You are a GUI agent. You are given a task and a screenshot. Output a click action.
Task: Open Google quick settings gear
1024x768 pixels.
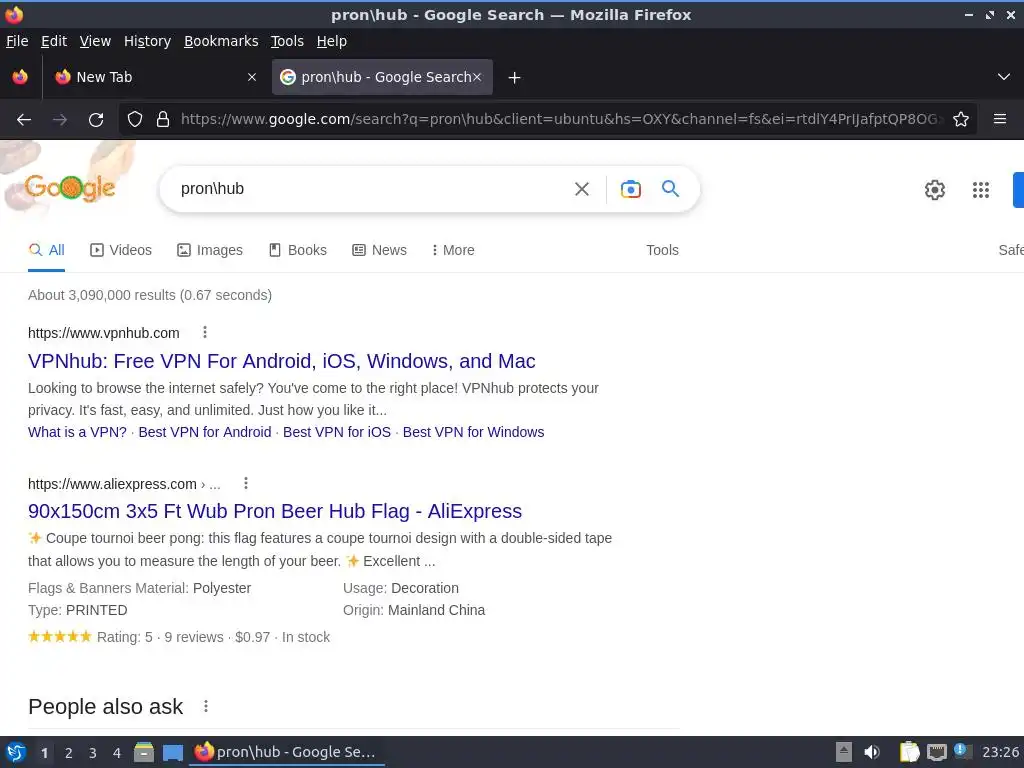pos(935,190)
